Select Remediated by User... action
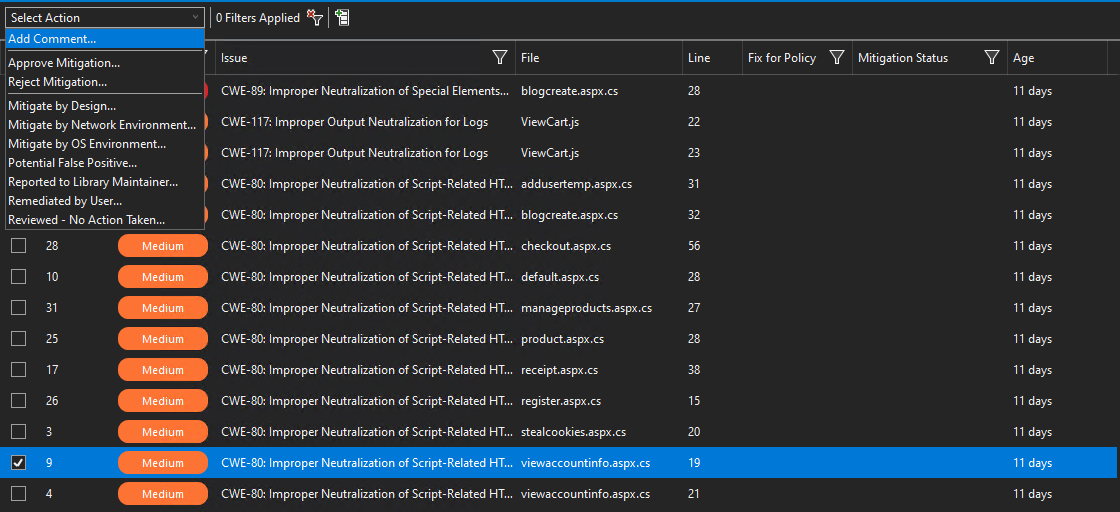The image size is (1120, 512). (105, 201)
